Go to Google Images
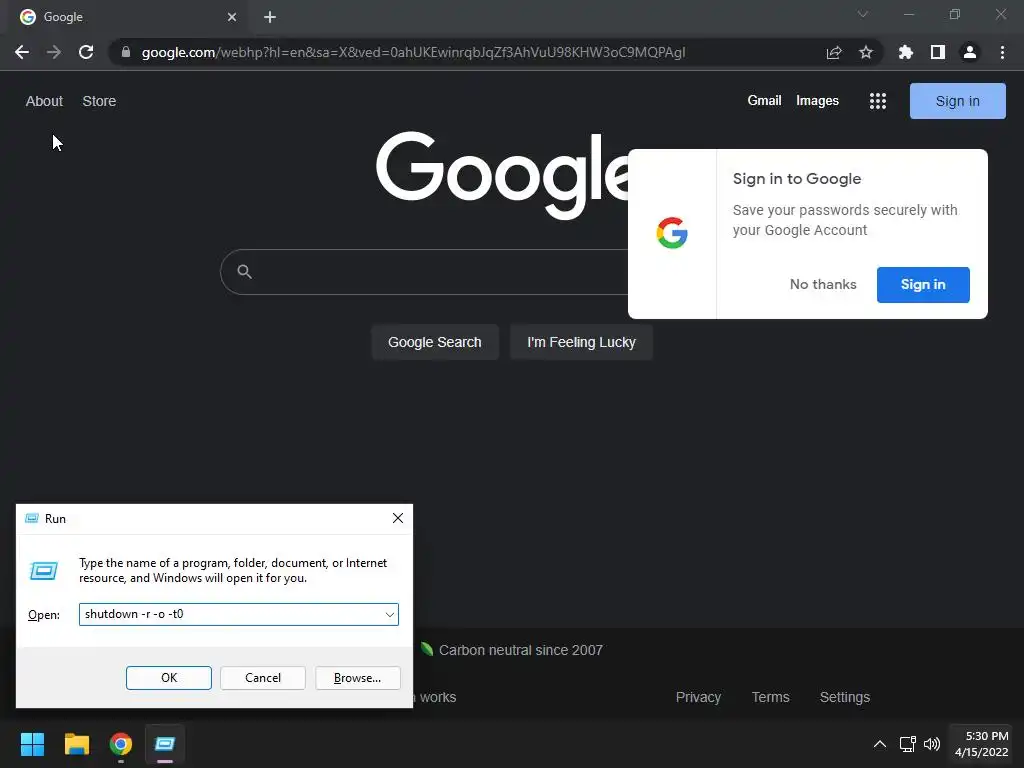 pos(817,101)
